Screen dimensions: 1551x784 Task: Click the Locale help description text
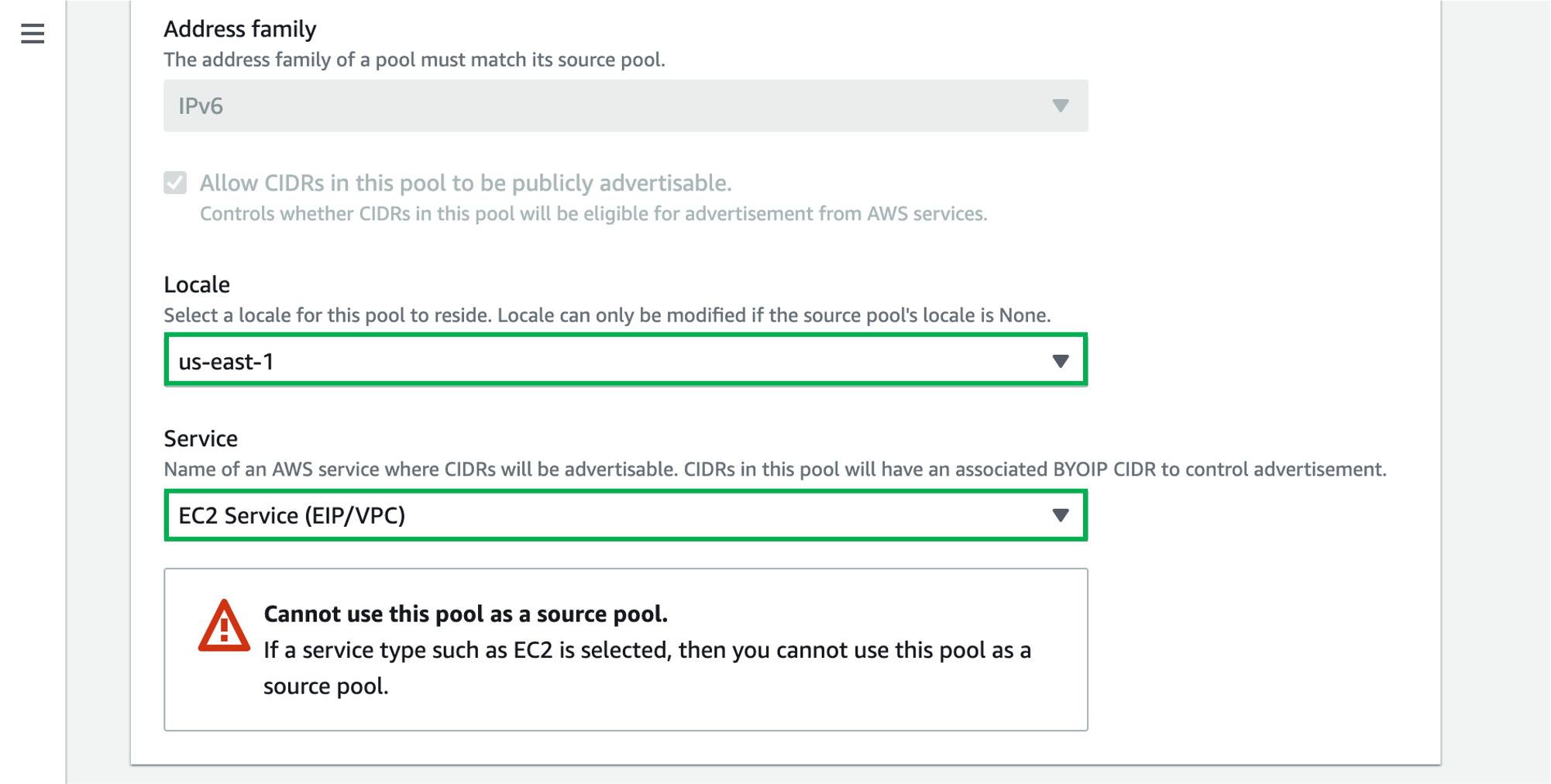point(607,315)
